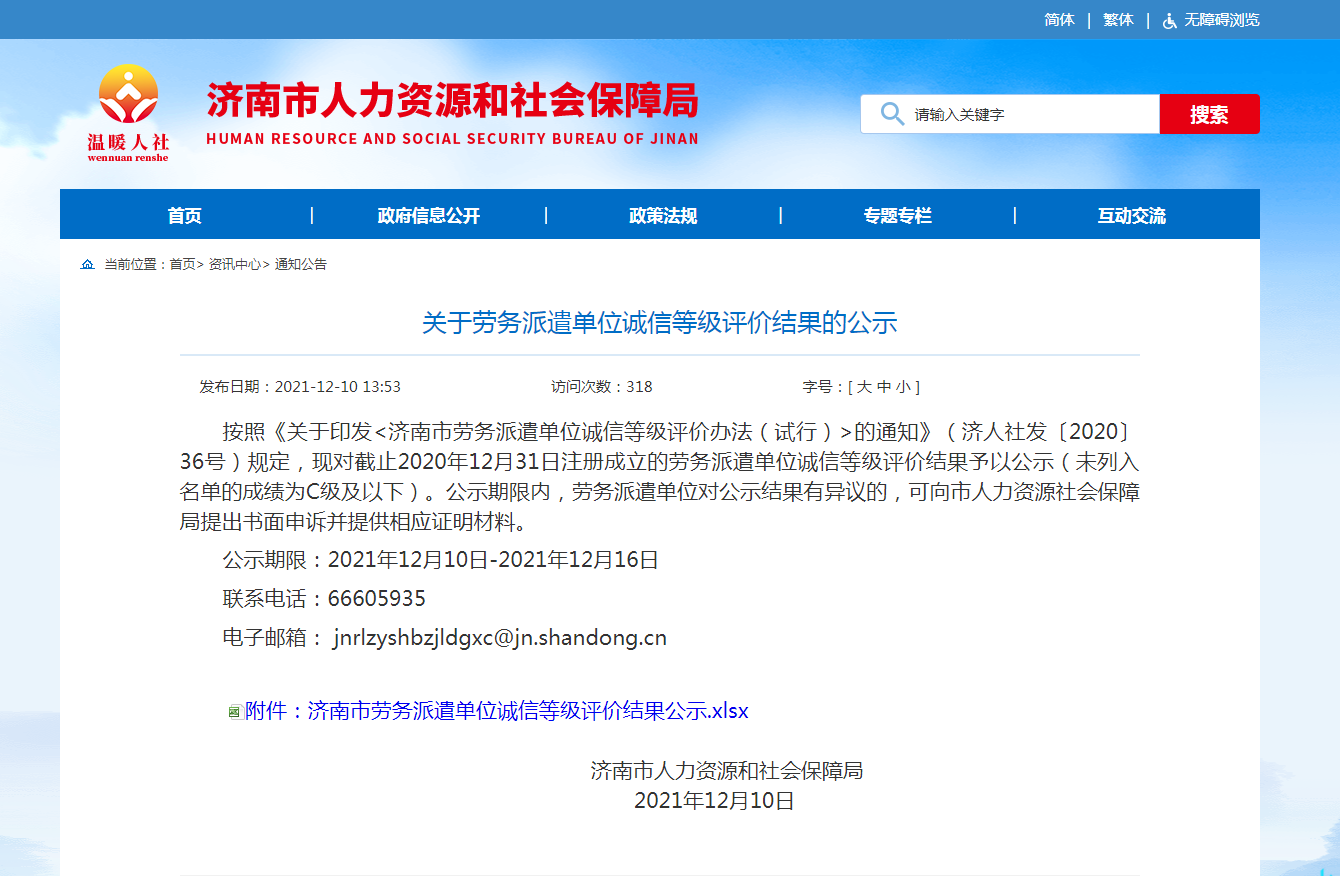The image size is (1340, 876).
Task: Go to 通知公告 in breadcrumb
Action: [301, 264]
